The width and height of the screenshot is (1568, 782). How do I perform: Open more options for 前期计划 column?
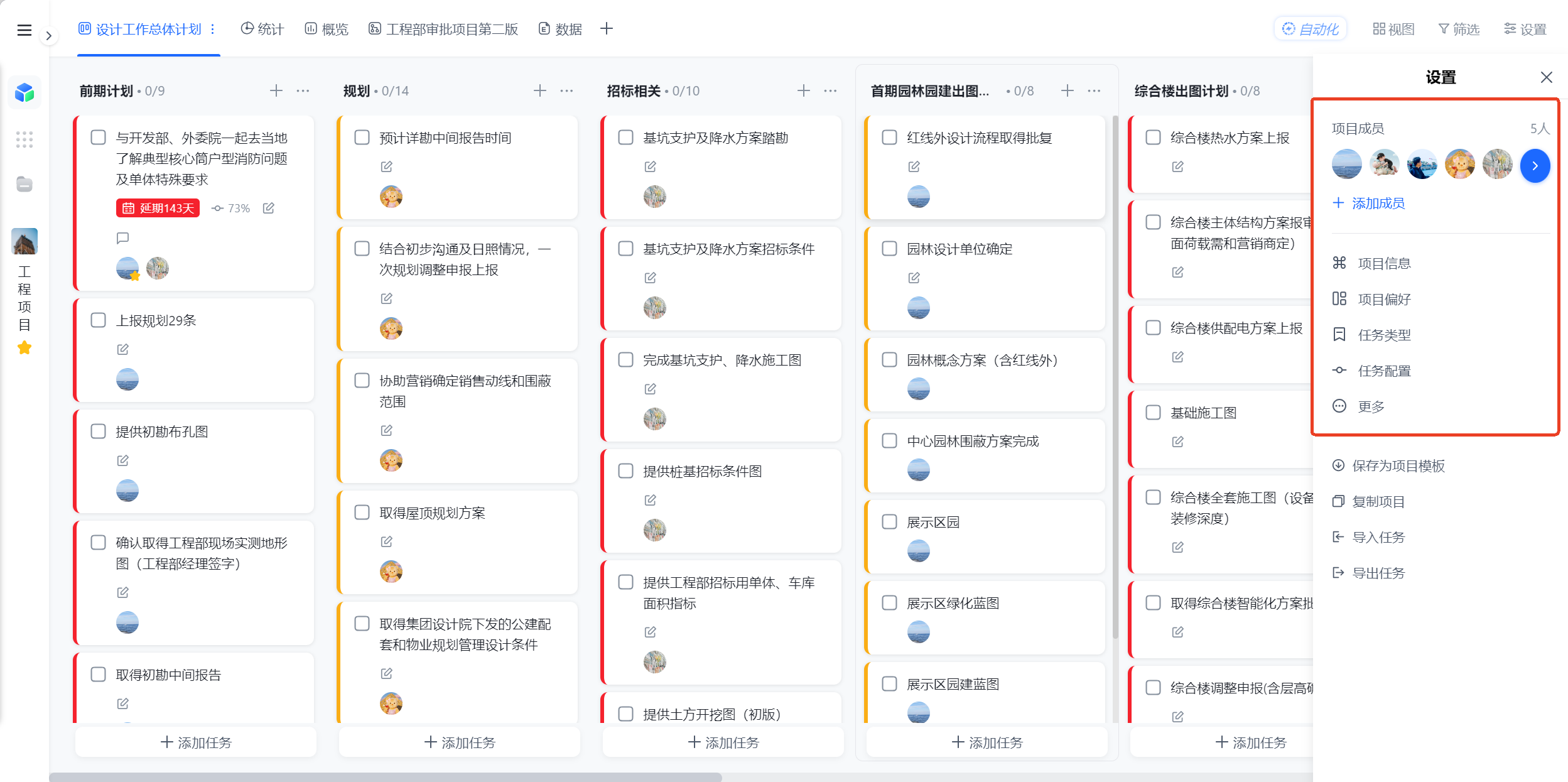coord(303,91)
